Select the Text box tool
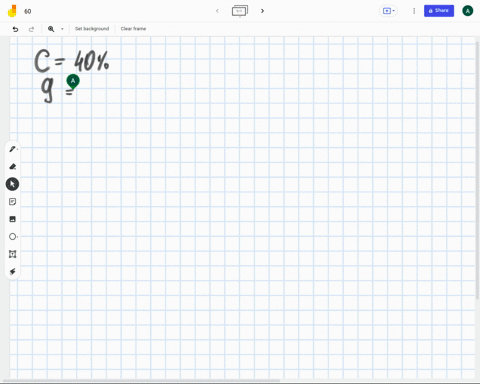Screen dimensions: 480x384 pyautogui.click(x=12, y=254)
